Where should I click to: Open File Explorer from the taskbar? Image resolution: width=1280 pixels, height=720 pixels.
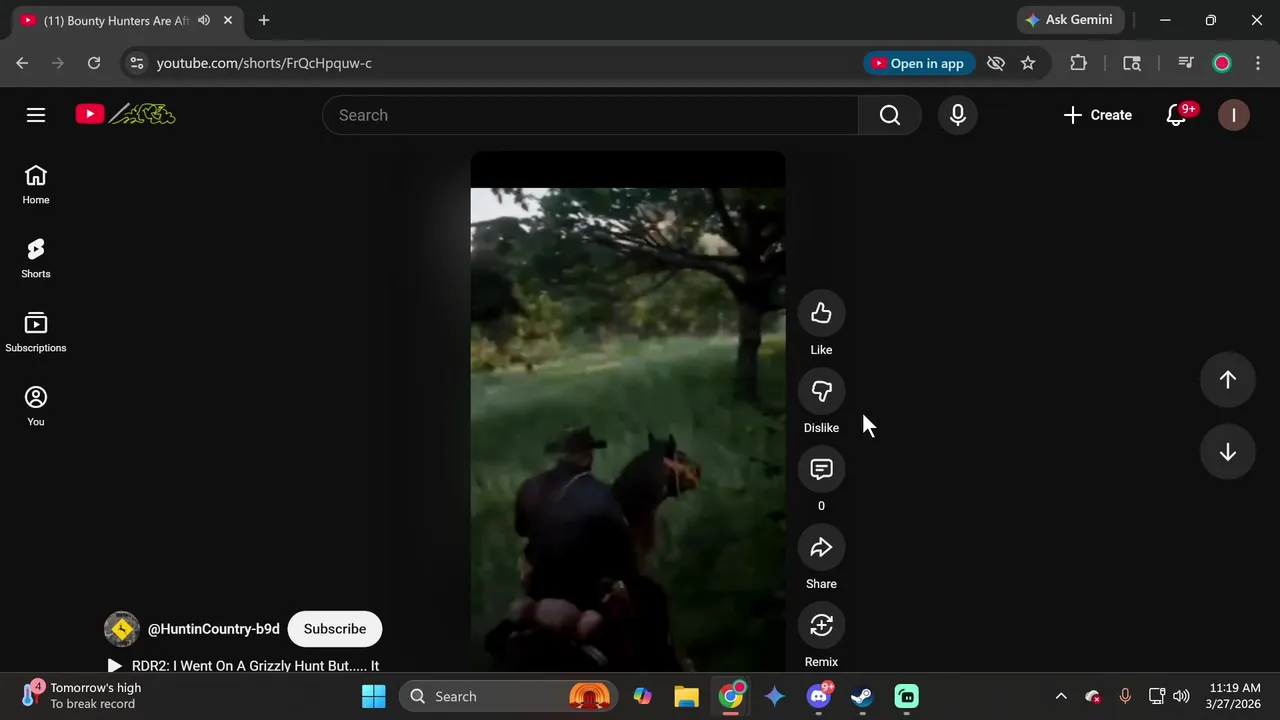(686, 696)
